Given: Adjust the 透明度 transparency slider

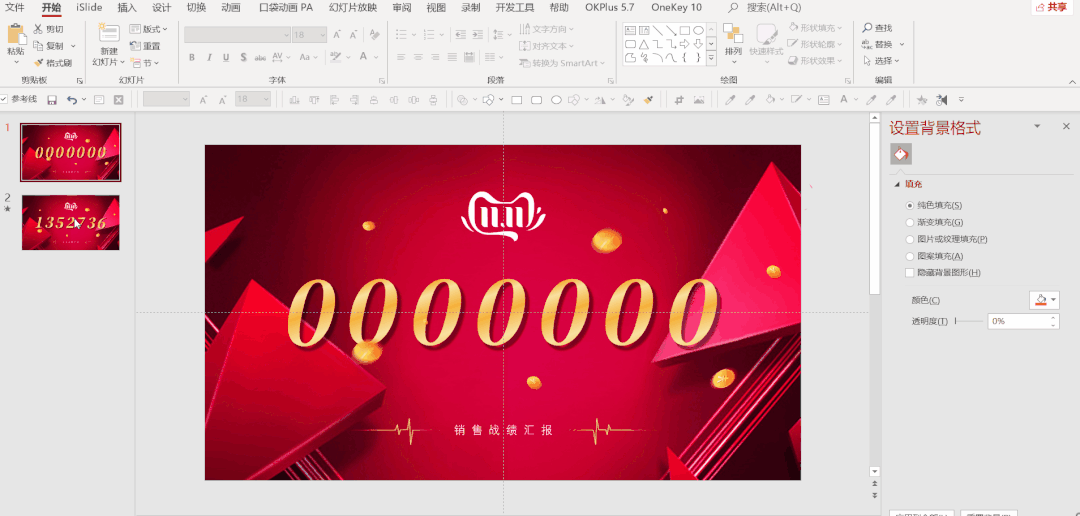Looking at the screenshot, I should tap(968, 321).
